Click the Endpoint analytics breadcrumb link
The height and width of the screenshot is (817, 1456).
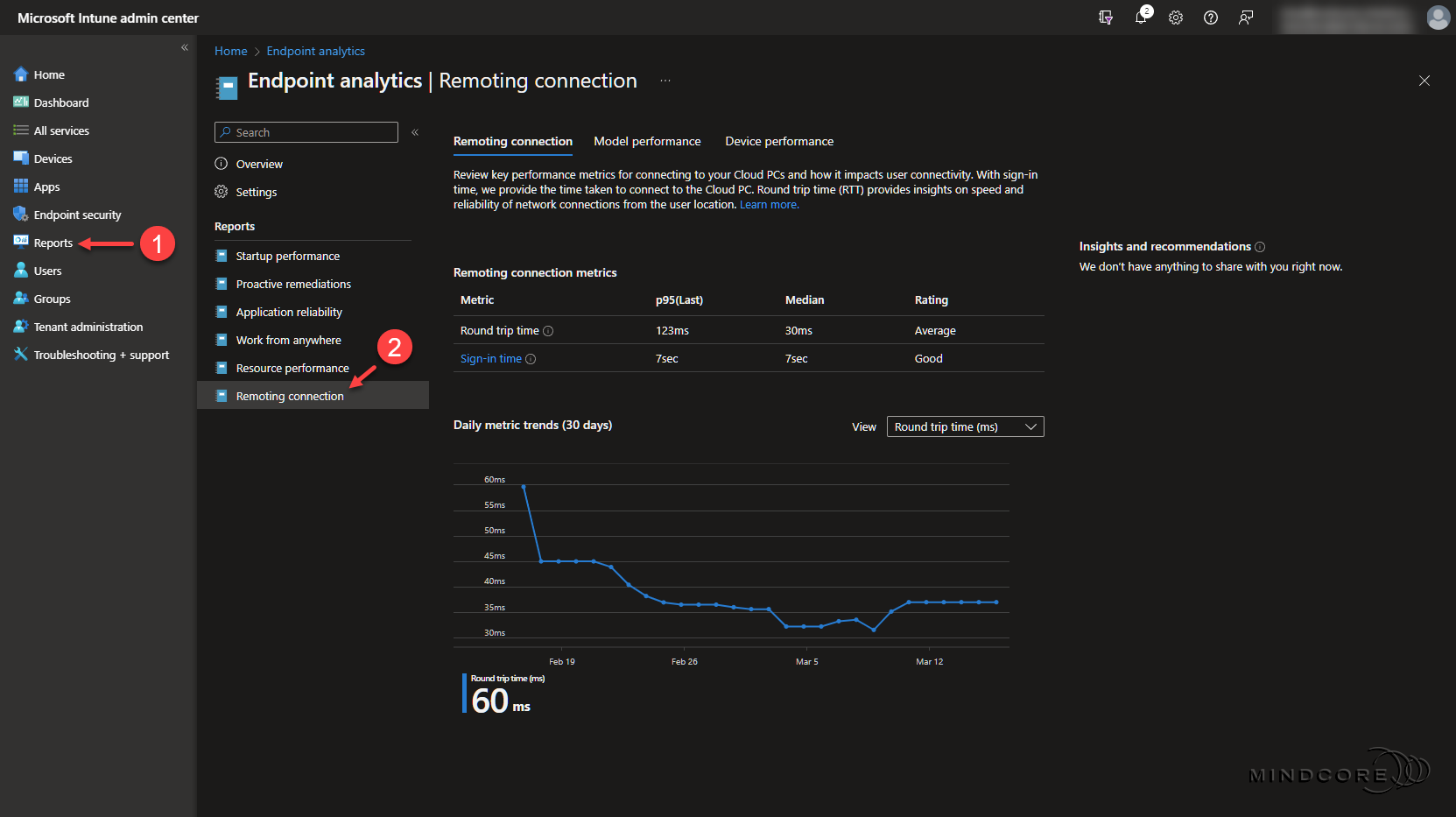tap(315, 52)
